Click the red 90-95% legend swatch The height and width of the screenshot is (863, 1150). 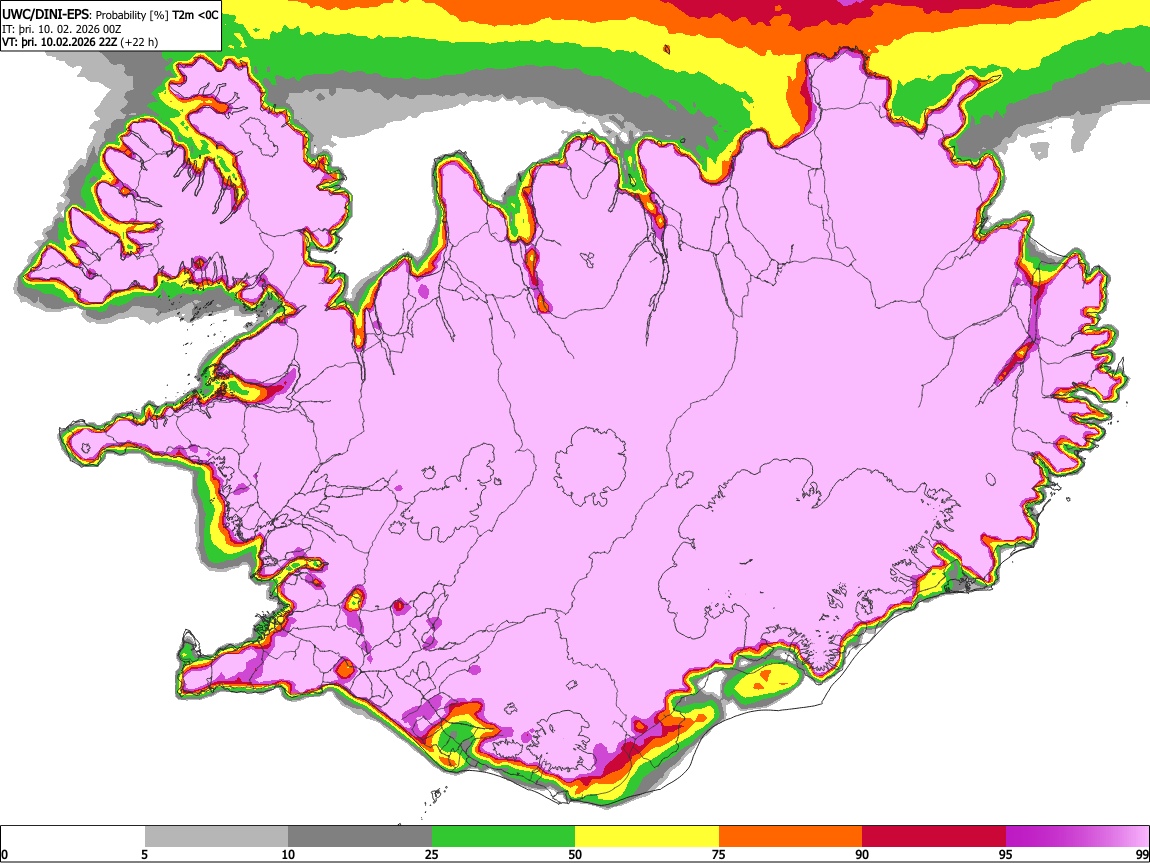click(x=934, y=837)
